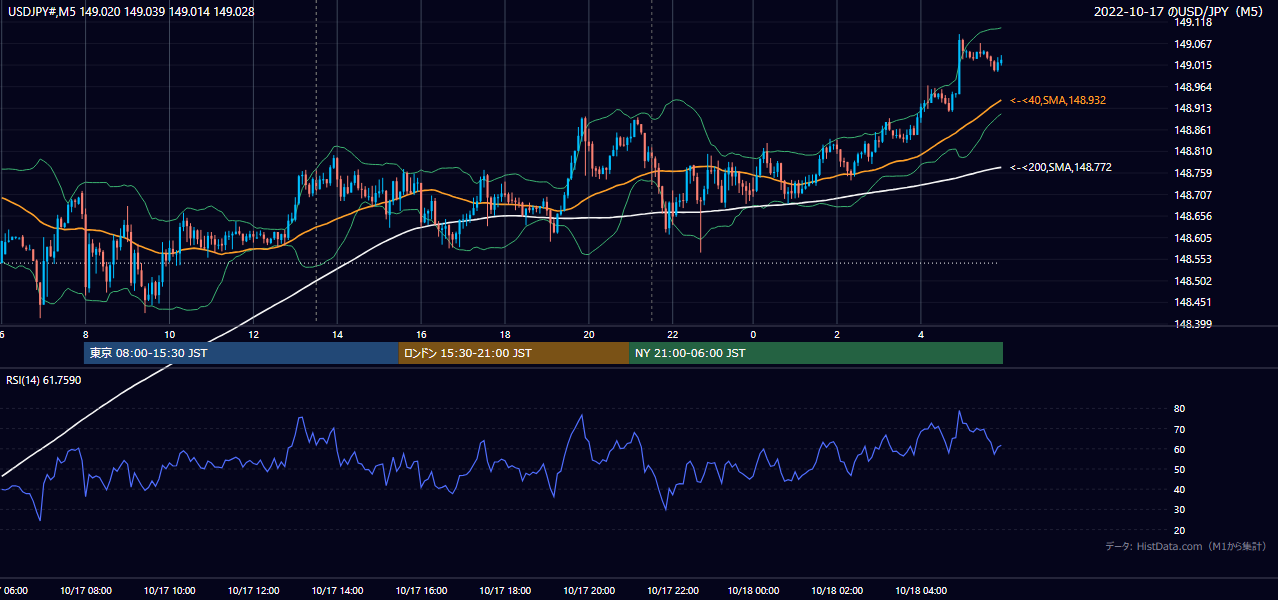Click the 10/18 04:00 date label
Screen dimensions: 1278x600
coord(921,591)
